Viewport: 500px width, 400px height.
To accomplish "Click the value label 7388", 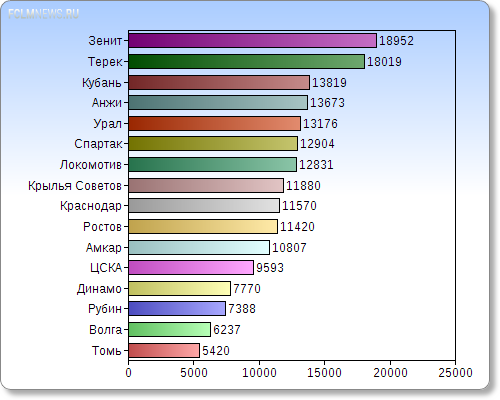I will click(242, 309).
